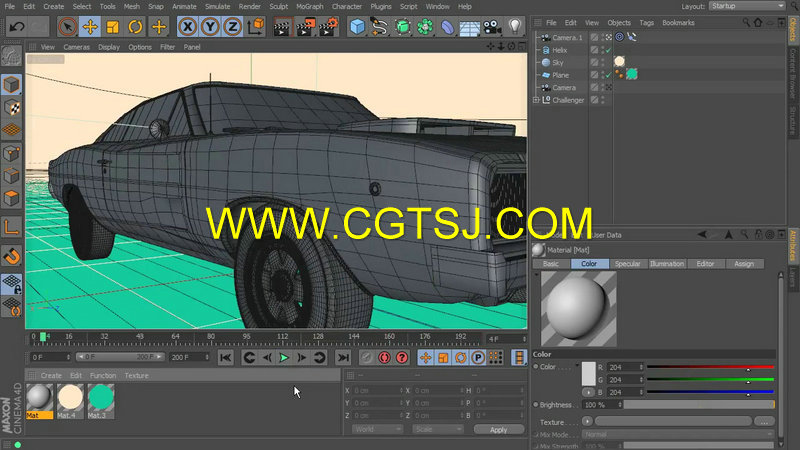Screen dimensions: 800x450
Task: Select the Sky object
Action: point(558,63)
